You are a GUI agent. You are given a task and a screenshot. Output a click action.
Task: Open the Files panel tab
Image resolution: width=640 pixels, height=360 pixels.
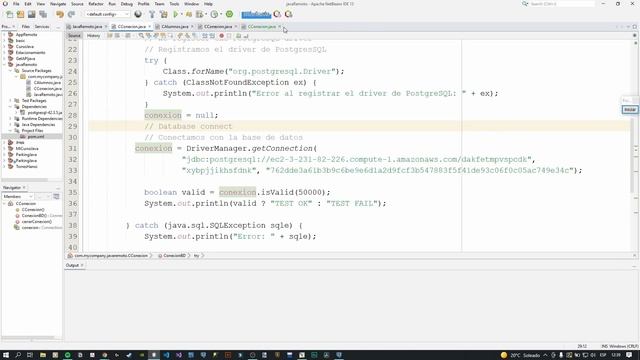pyautogui.click(x=25, y=27)
